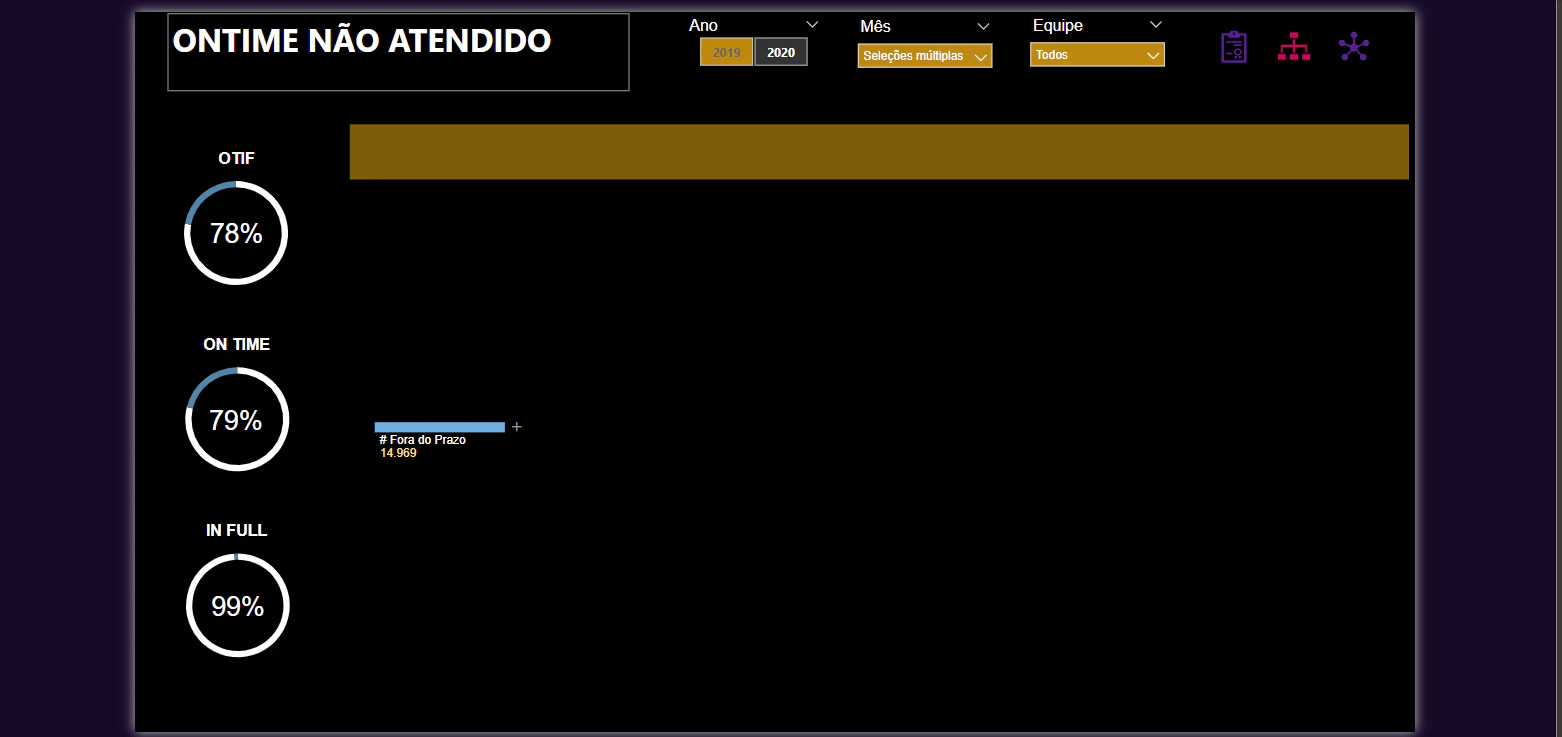Click the OTIF 78% donut gauge
This screenshot has width=1562, height=737.
tap(236, 233)
